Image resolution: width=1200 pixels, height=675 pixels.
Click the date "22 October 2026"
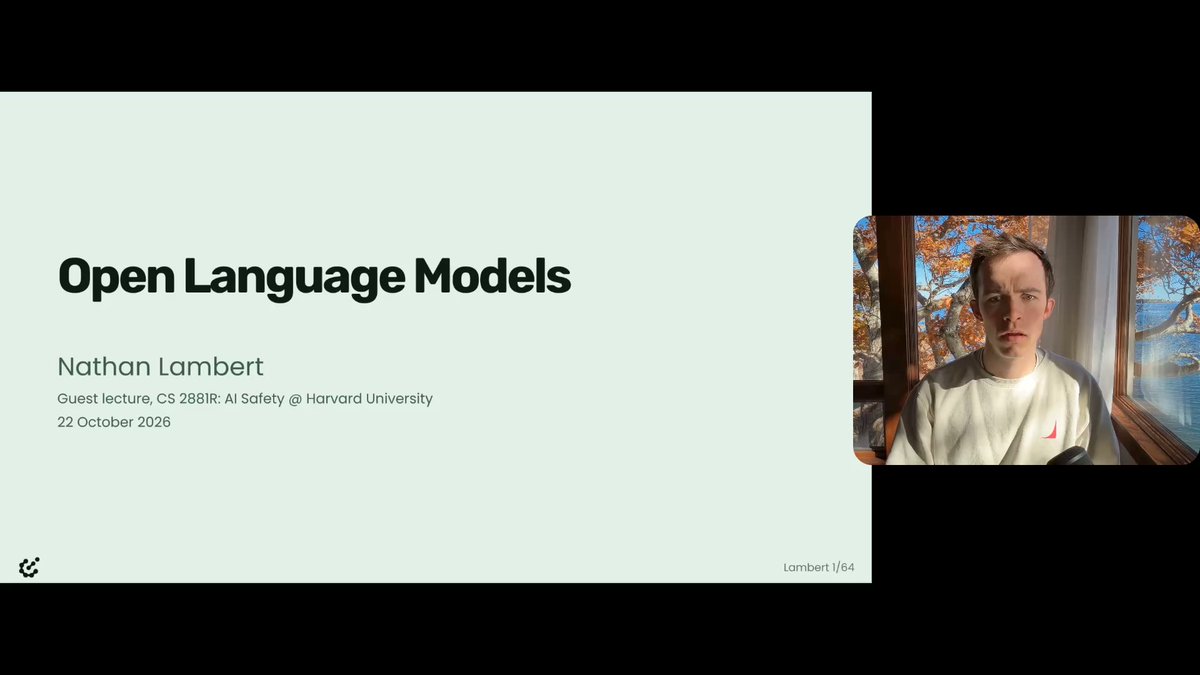(114, 422)
